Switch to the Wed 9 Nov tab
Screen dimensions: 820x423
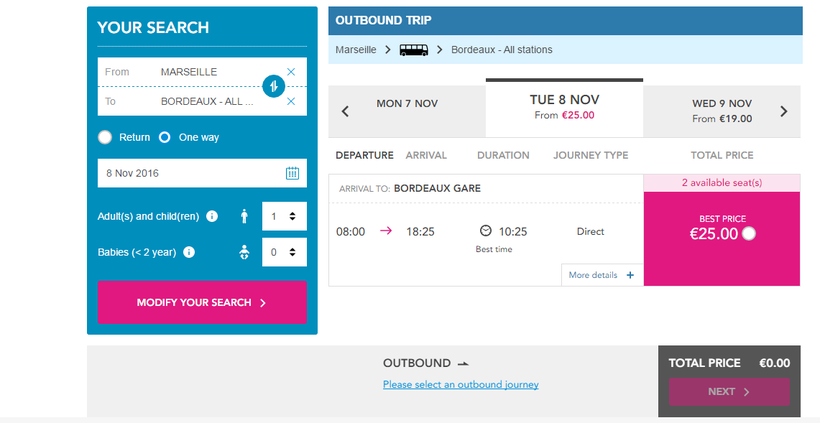pyautogui.click(x=721, y=110)
